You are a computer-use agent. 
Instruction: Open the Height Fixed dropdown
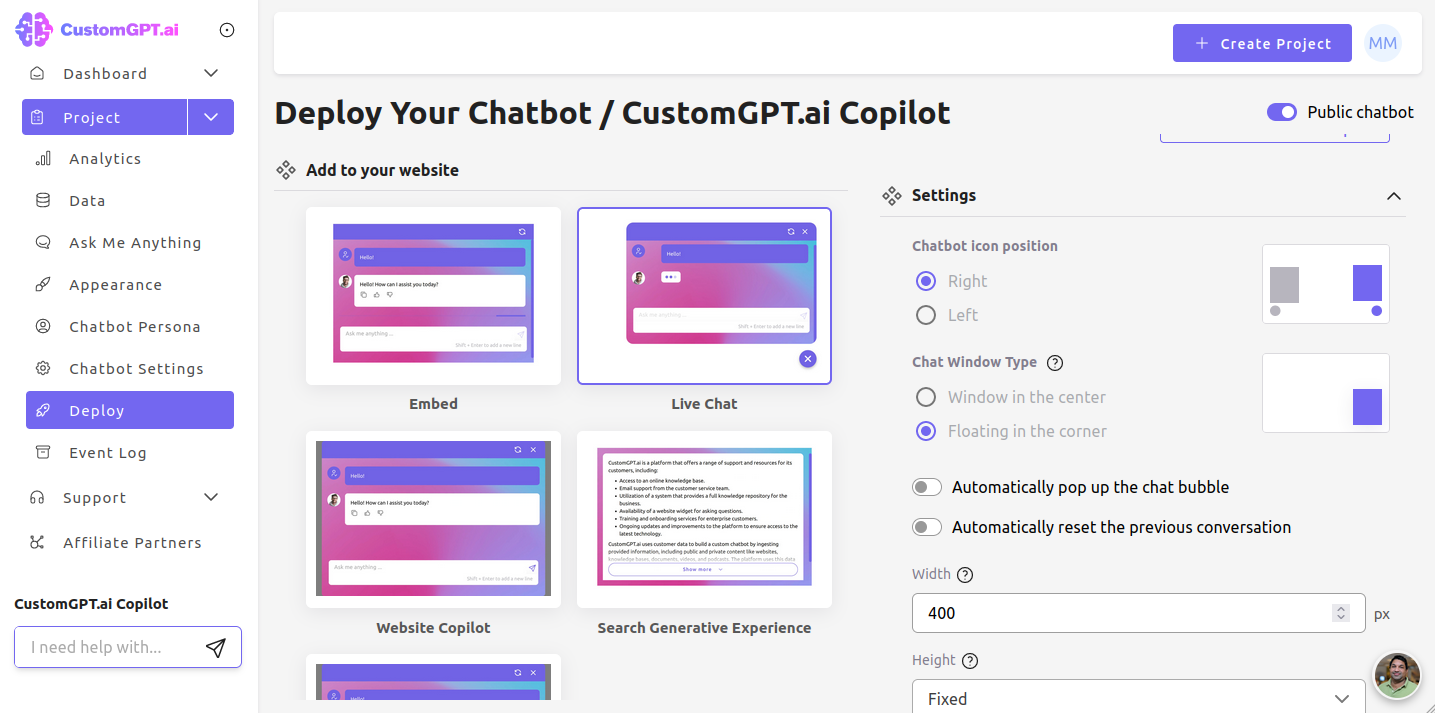coord(1138,698)
